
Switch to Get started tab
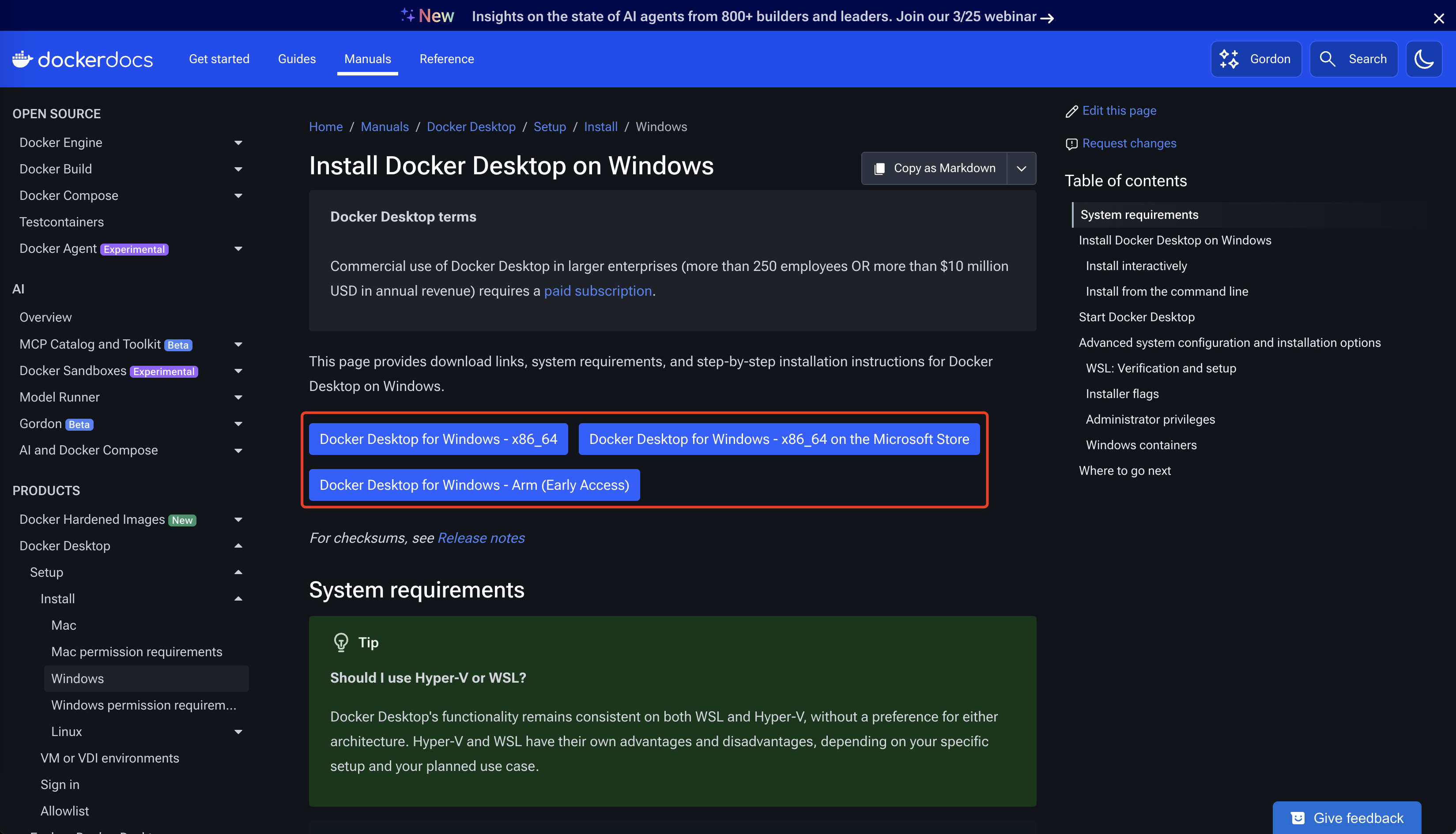point(219,59)
